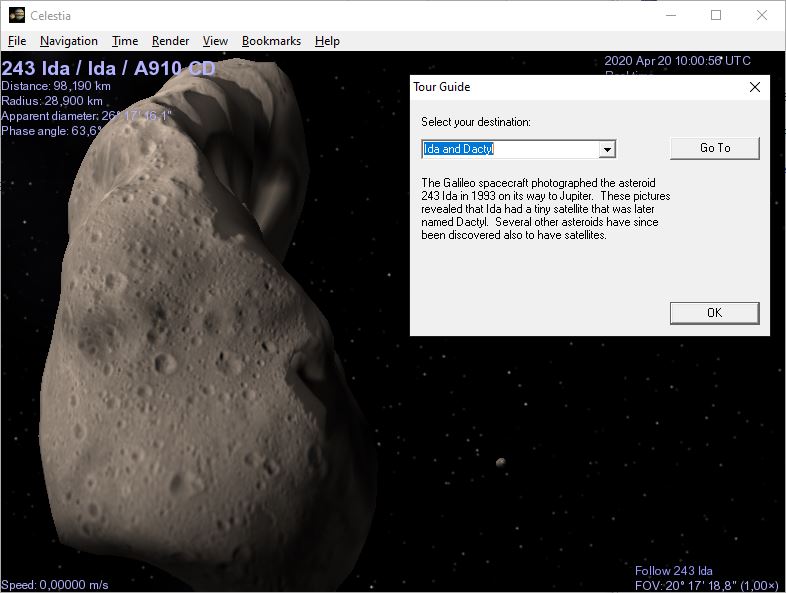Open the Help menu
This screenshot has width=786, height=593.
327,41
